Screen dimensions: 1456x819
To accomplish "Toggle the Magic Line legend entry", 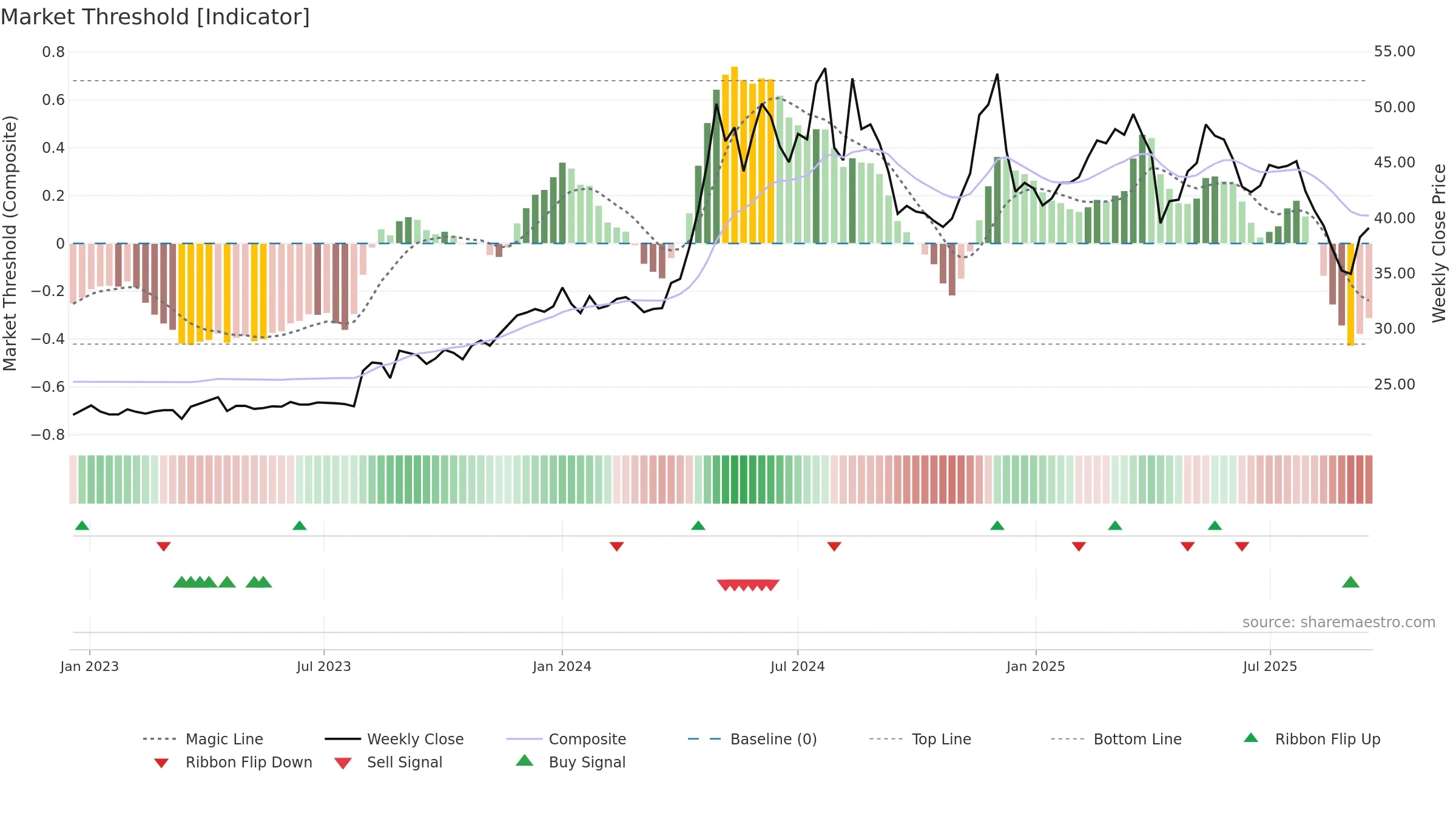I will pyautogui.click(x=203, y=739).
